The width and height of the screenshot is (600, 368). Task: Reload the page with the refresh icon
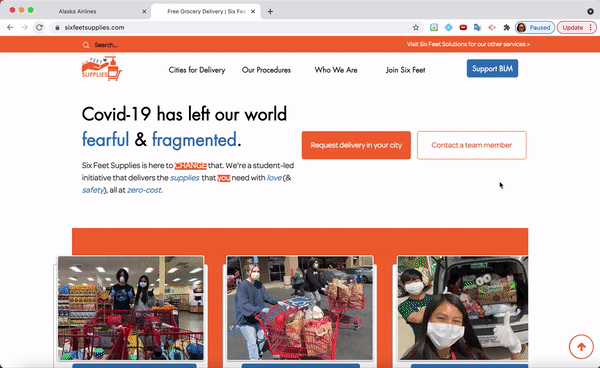pyautogui.click(x=39, y=28)
